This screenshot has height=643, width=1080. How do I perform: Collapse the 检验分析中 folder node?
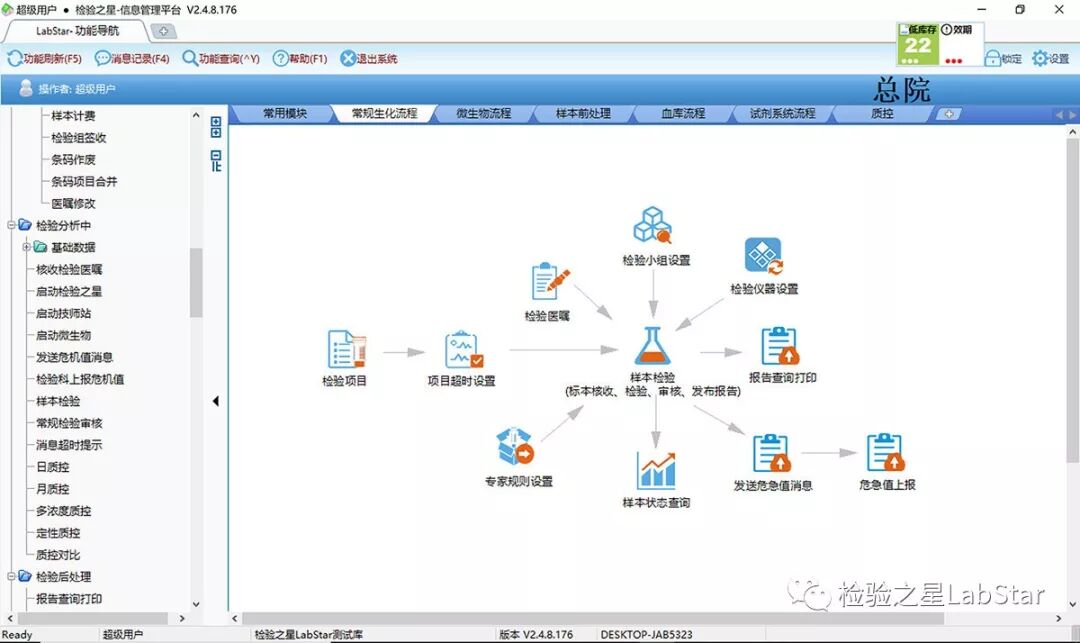[x=11, y=225]
